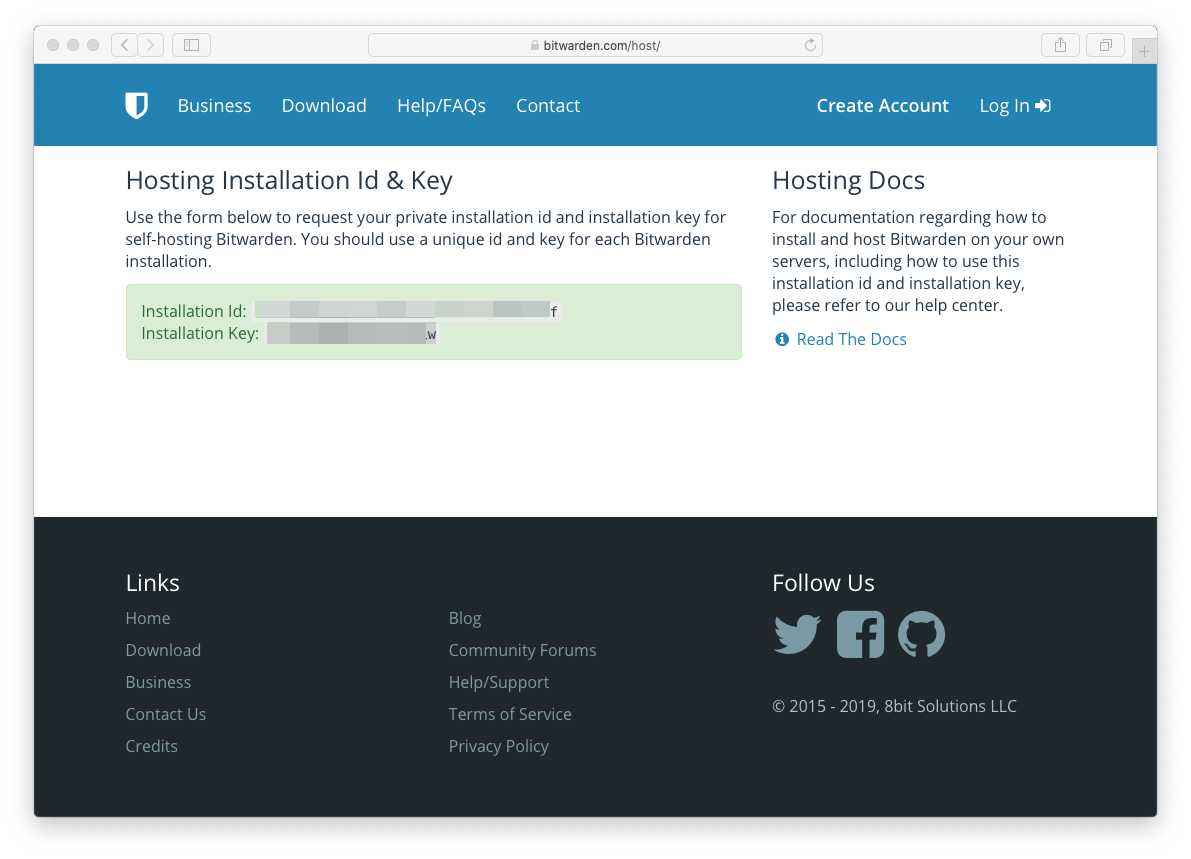Open a new tab with plus button
The height and width of the screenshot is (859, 1191).
(1144, 51)
